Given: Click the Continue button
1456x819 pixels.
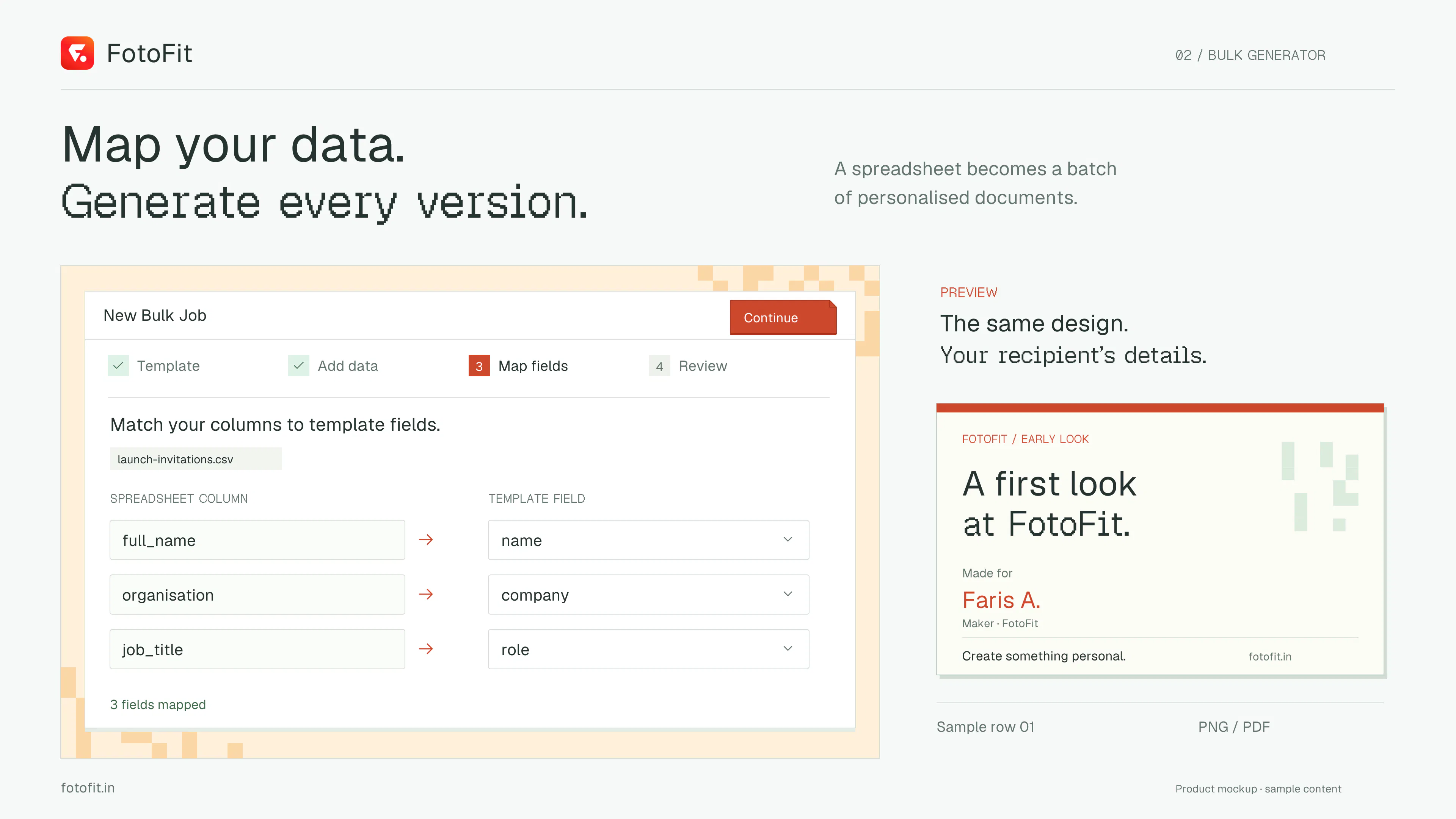Looking at the screenshot, I should point(783,317).
